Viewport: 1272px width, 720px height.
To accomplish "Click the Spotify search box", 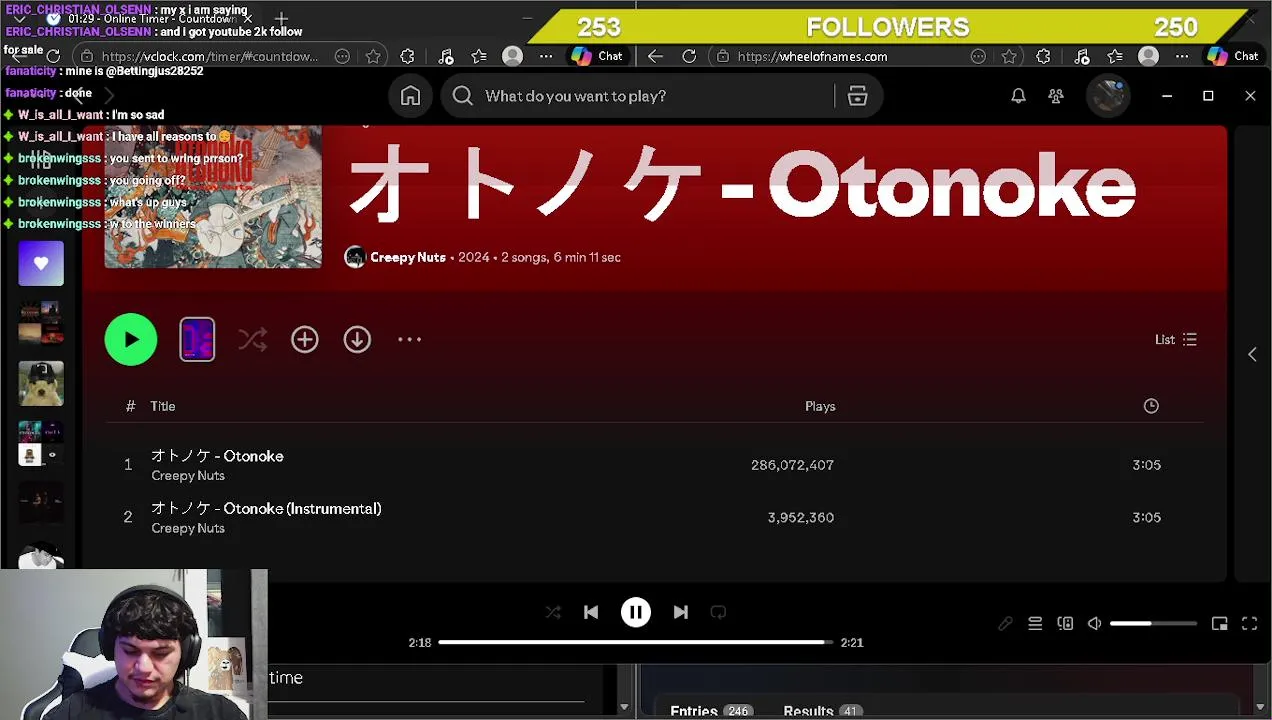I will [x=640, y=96].
